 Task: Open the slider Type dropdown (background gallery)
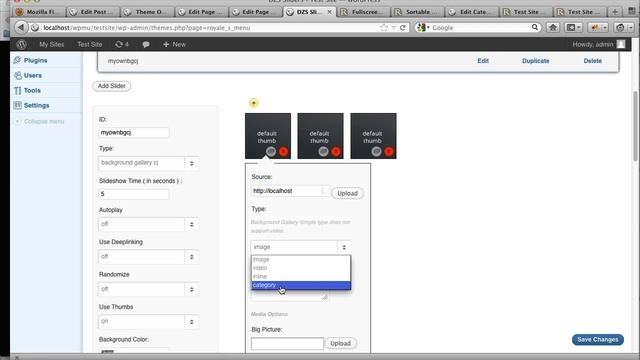[148, 163]
